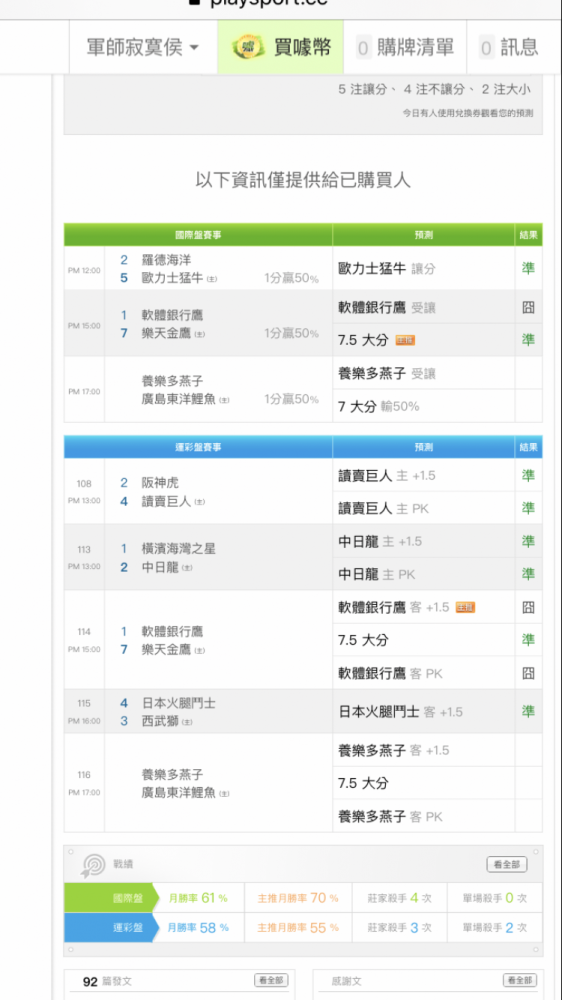Click the 戰績 target icon
The image size is (562, 1000).
[x=93, y=865]
